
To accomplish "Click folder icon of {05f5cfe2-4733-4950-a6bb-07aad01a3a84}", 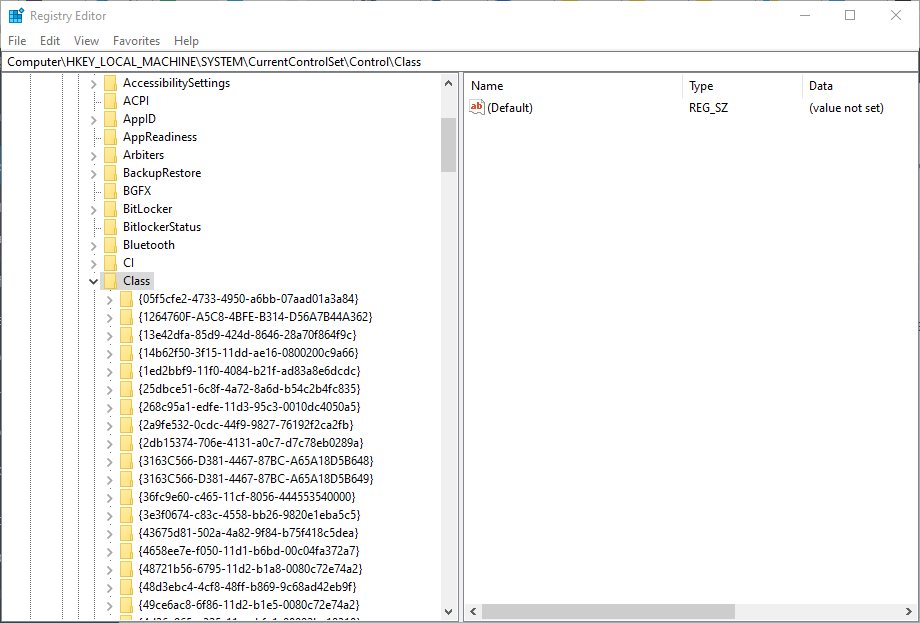I will click(x=126, y=299).
